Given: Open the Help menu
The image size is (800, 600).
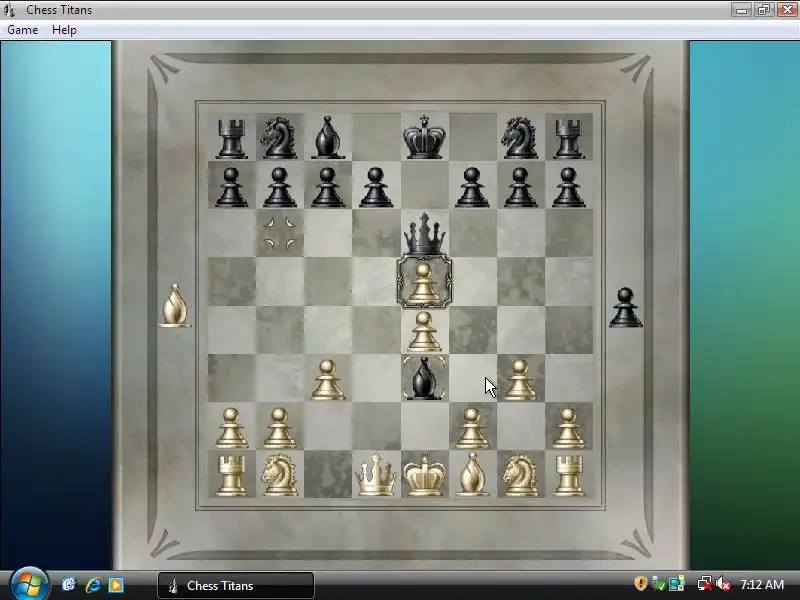Looking at the screenshot, I should coord(64,30).
